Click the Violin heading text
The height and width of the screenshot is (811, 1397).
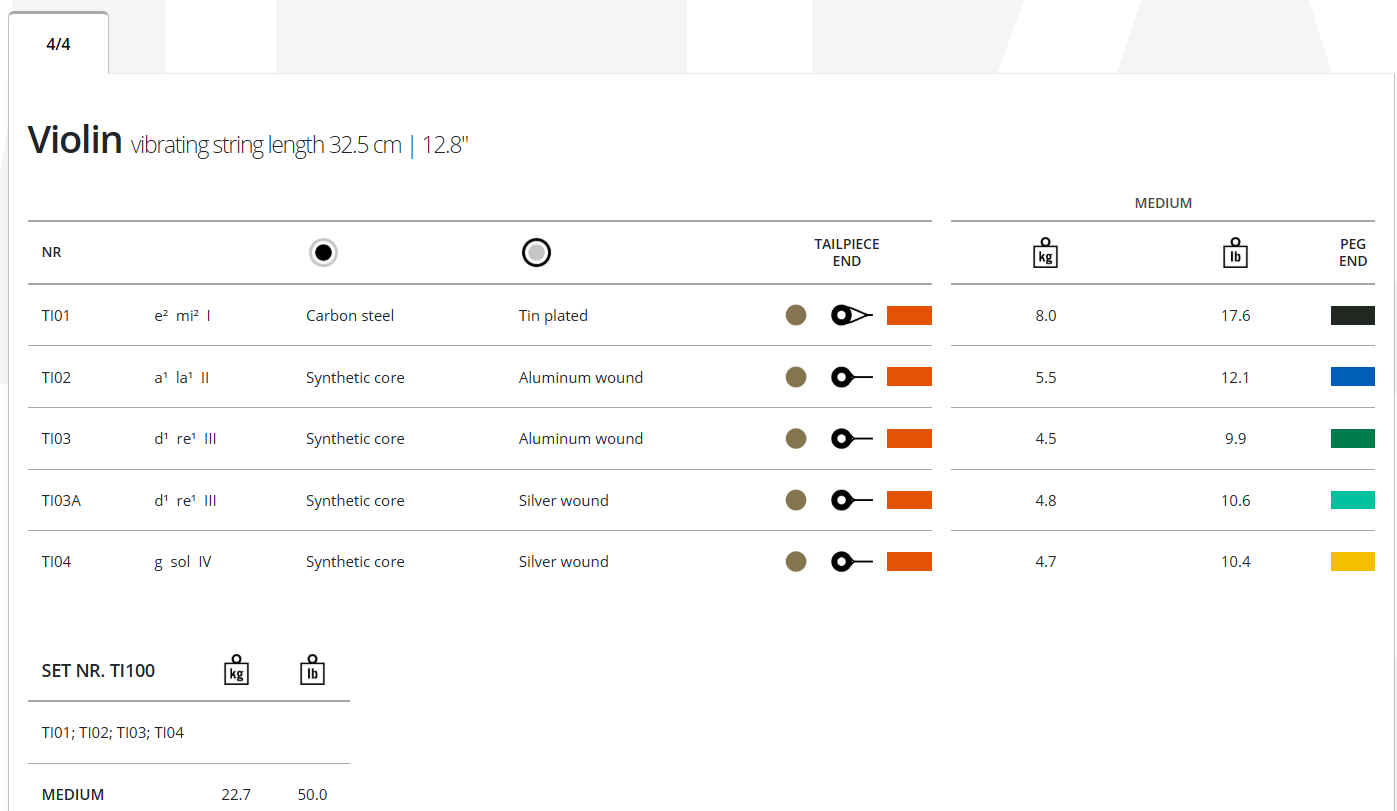click(75, 140)
